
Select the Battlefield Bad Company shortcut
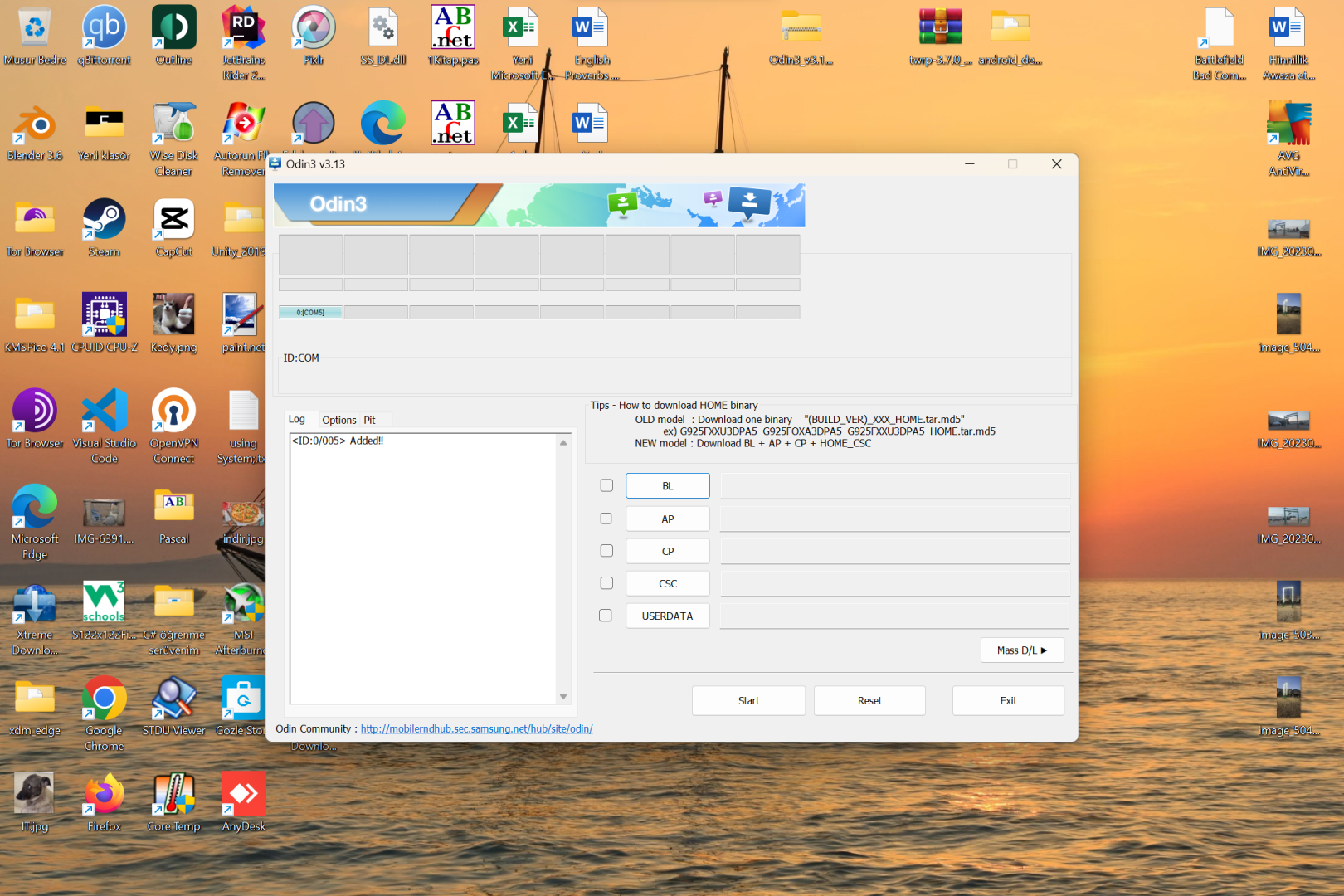point(1220,43)
